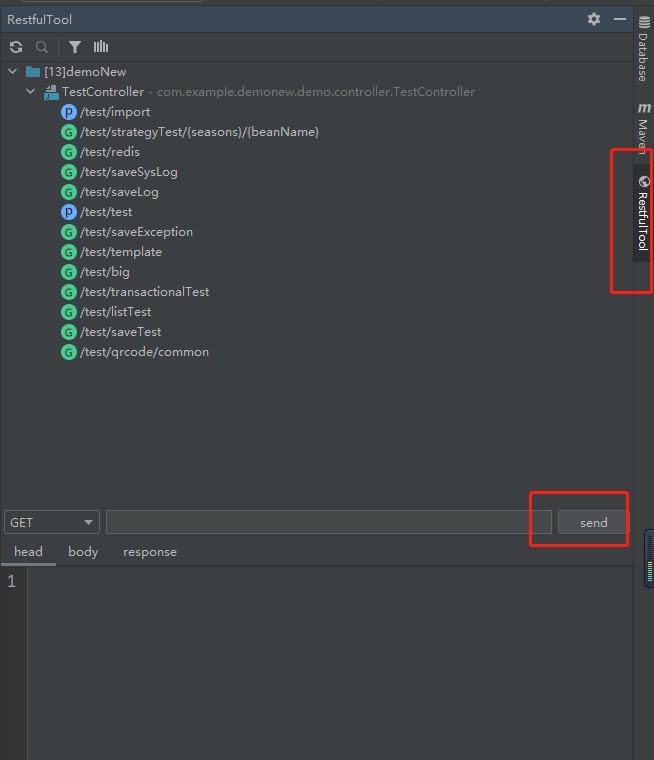Select the /test/listTest endpoint
Image resolution: width=654 pixels, height=760 pixels.
tap(115, 312)
